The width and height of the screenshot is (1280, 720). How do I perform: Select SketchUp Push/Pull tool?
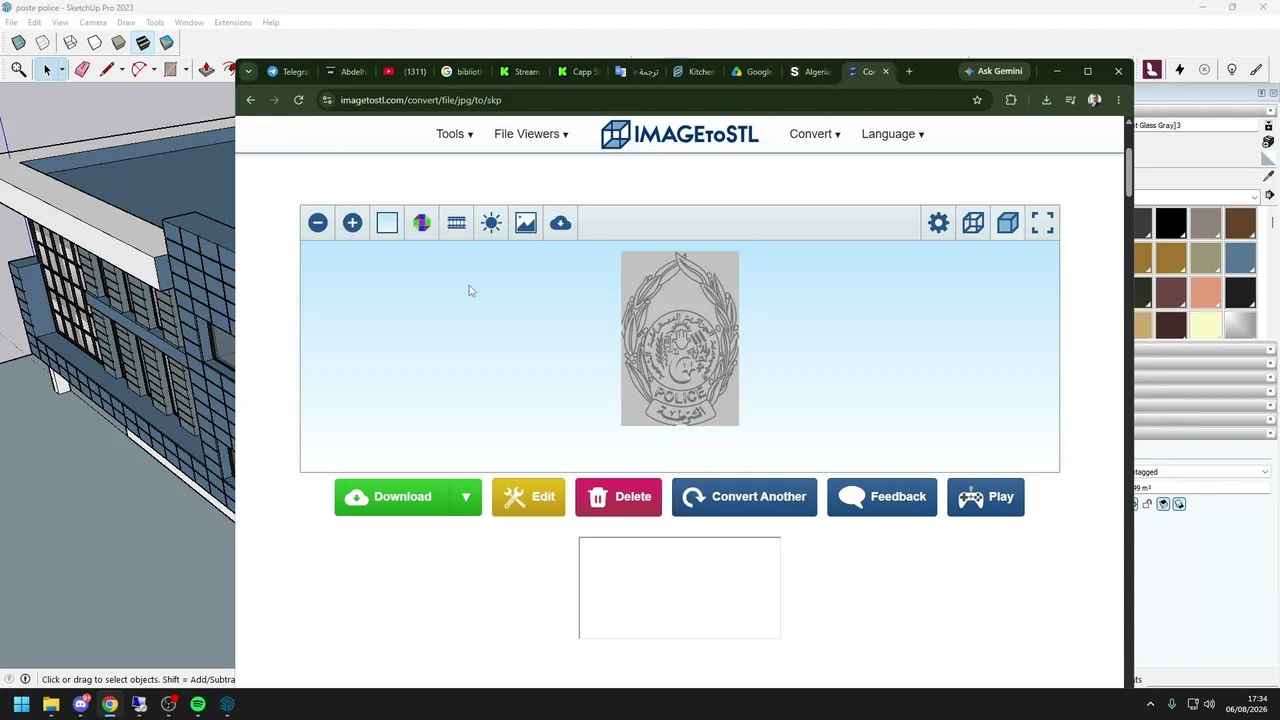[206, 69]
